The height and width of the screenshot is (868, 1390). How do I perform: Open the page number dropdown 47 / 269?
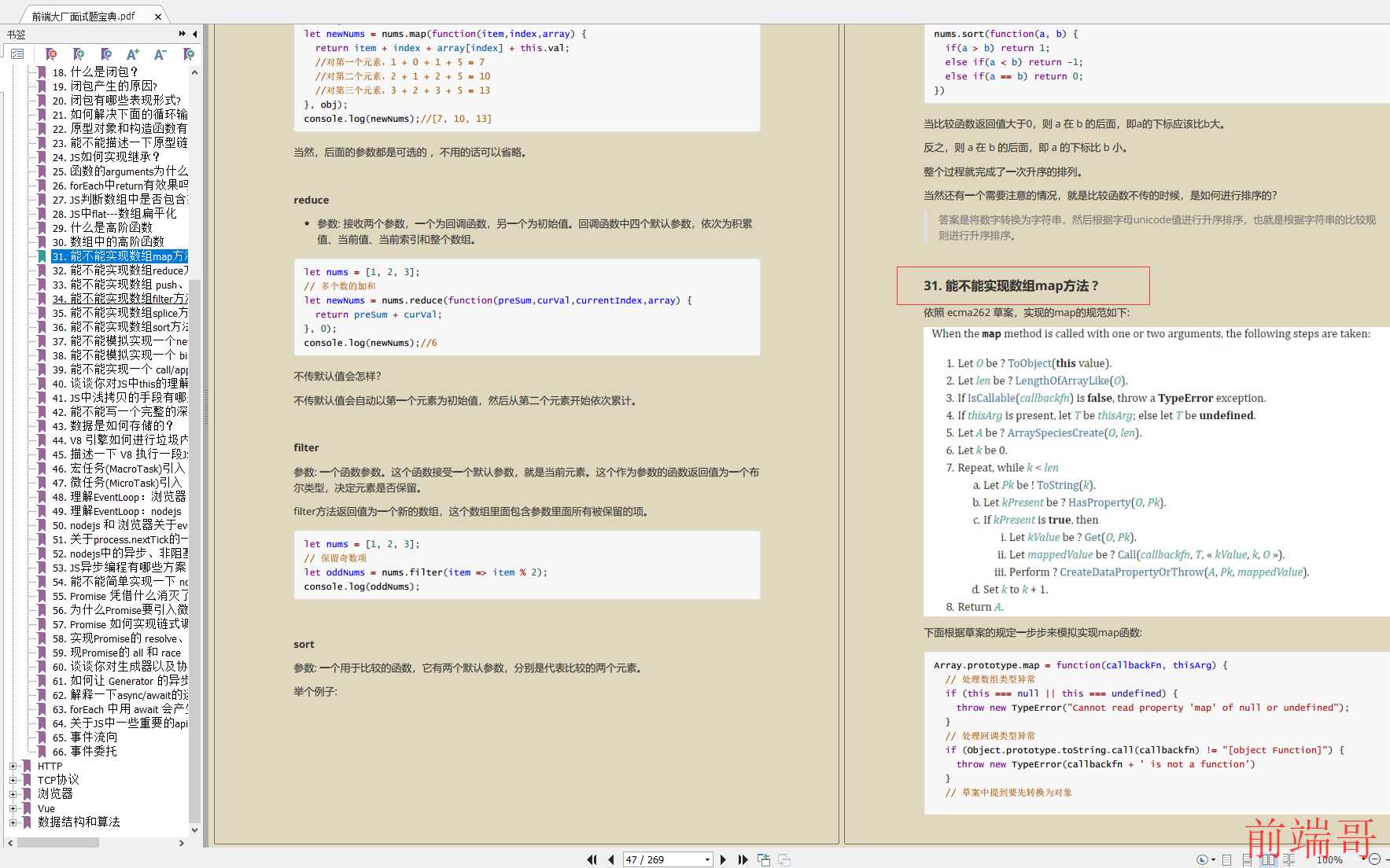pos(707,859)
